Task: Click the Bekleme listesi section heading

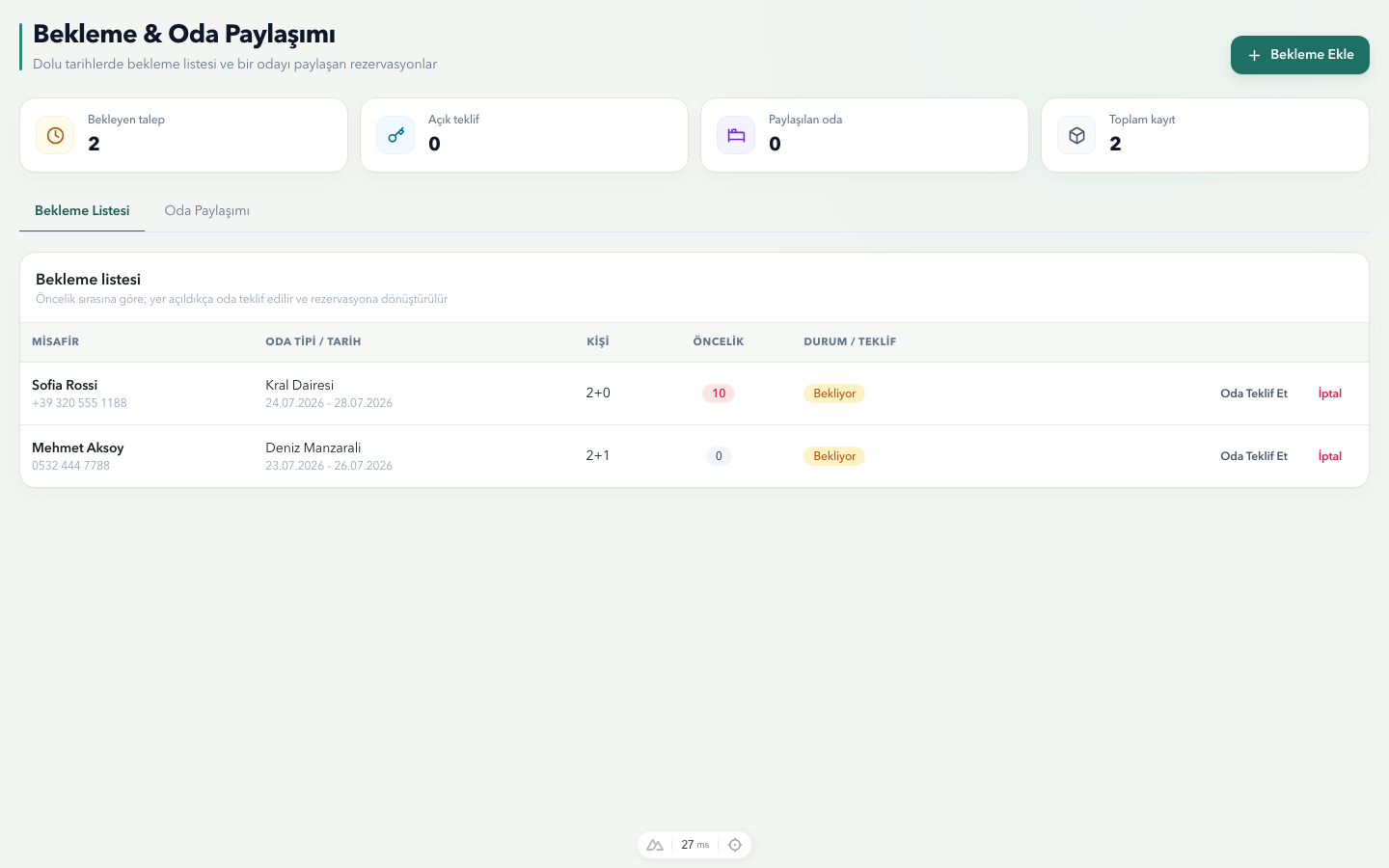Action: 88,279
